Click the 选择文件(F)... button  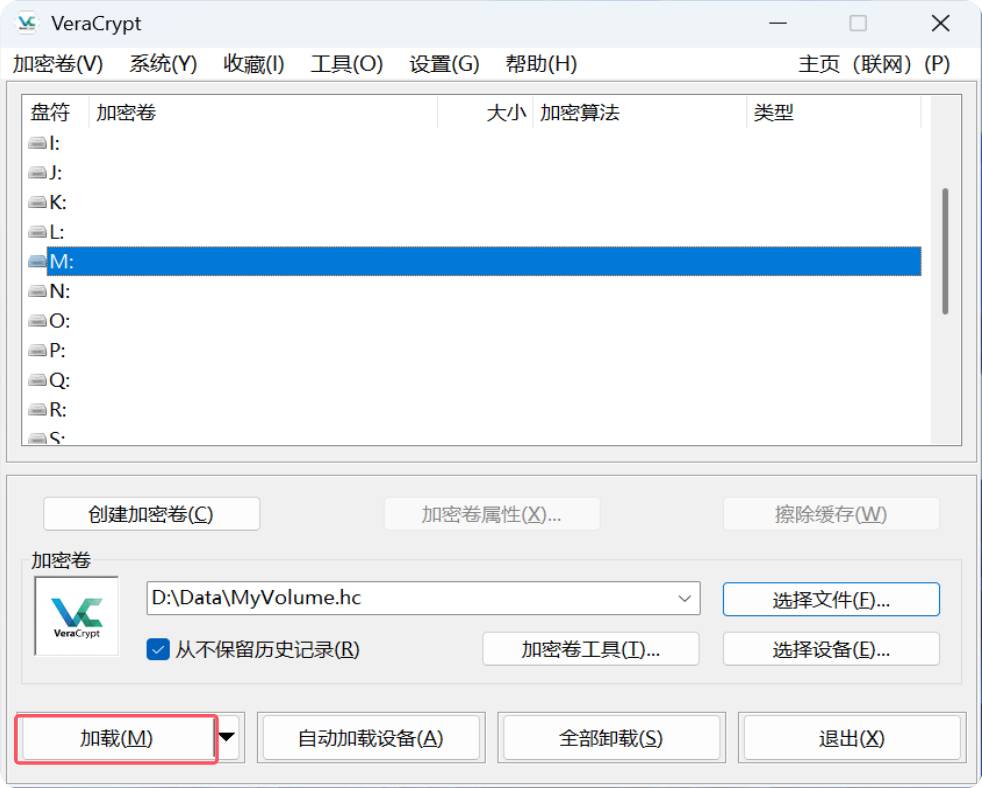pos(830,600)
